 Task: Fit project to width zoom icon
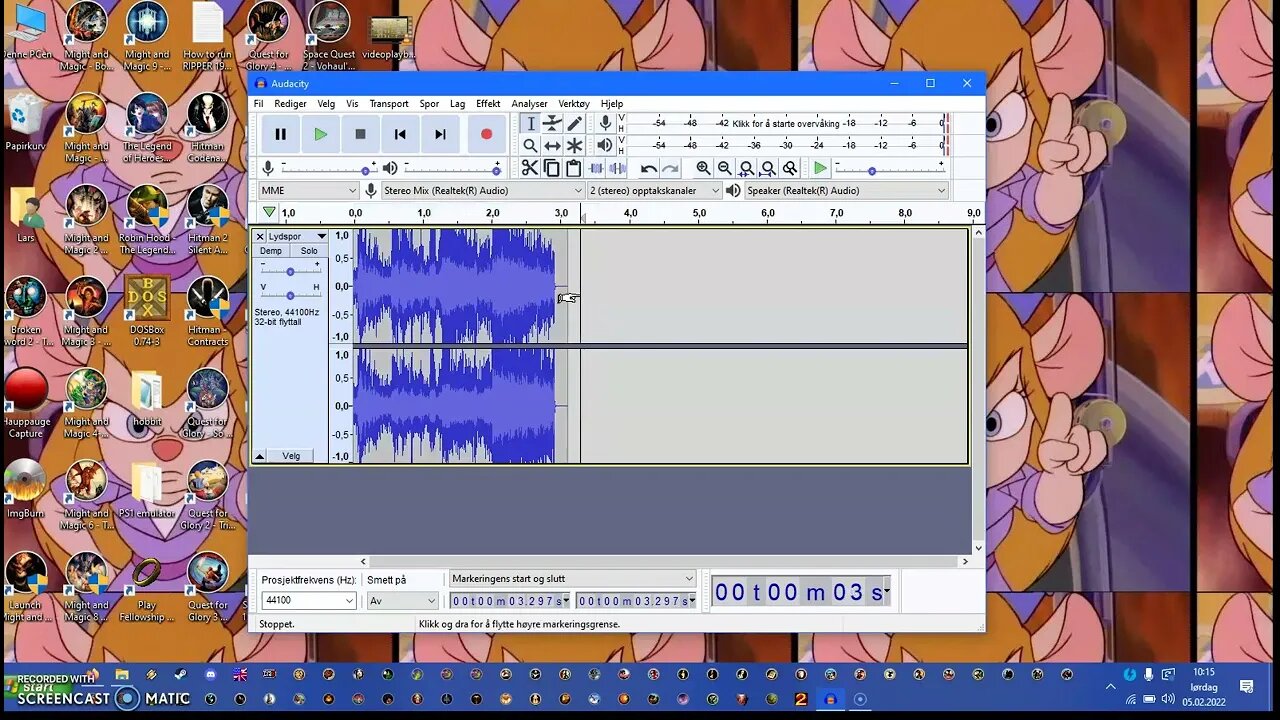(x=768, y=169)
